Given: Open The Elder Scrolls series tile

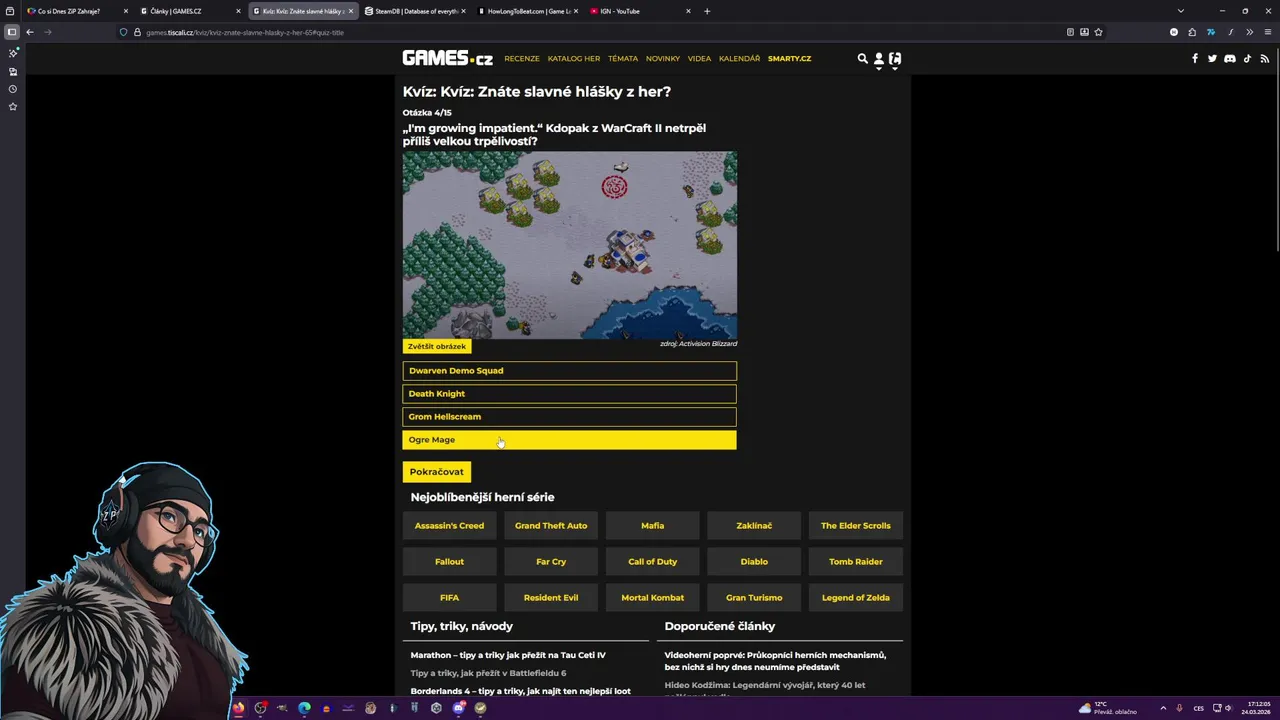Looking at the screenshot, I should [x=856, y=526].
